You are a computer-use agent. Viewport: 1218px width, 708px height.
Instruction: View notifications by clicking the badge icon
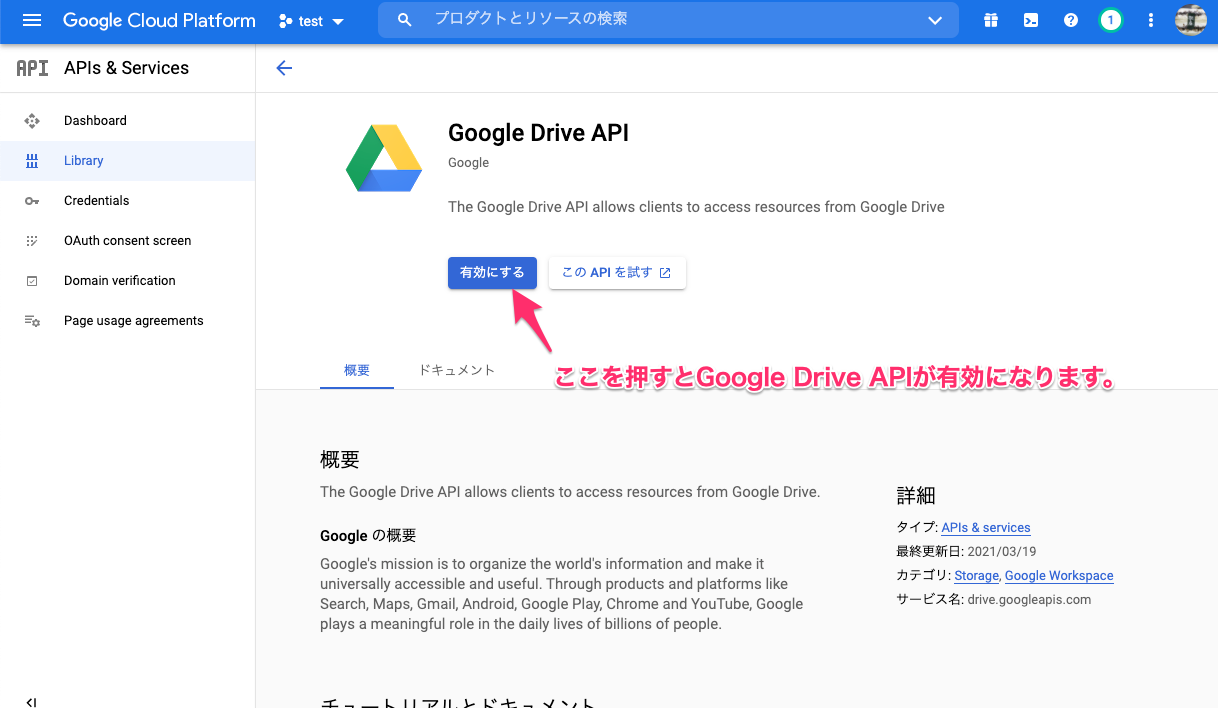click(1110, 20)
